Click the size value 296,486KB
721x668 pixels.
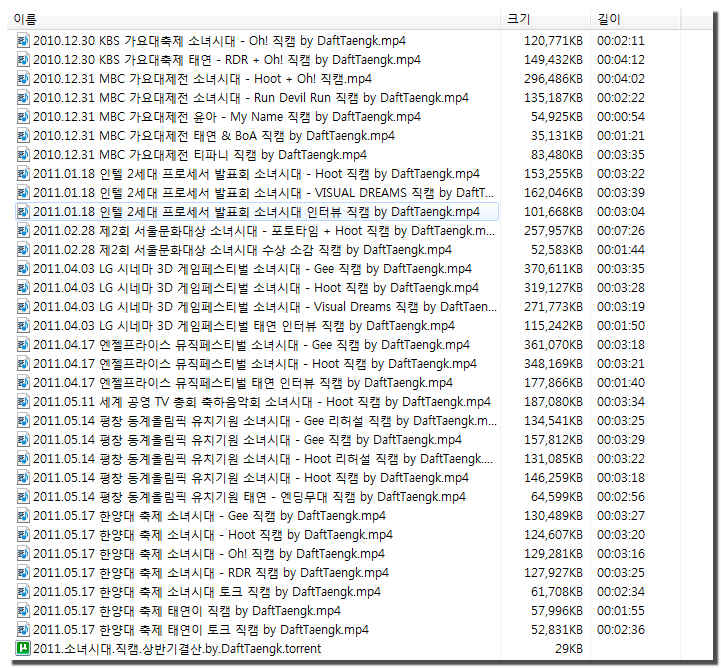[x=553, y=79]
